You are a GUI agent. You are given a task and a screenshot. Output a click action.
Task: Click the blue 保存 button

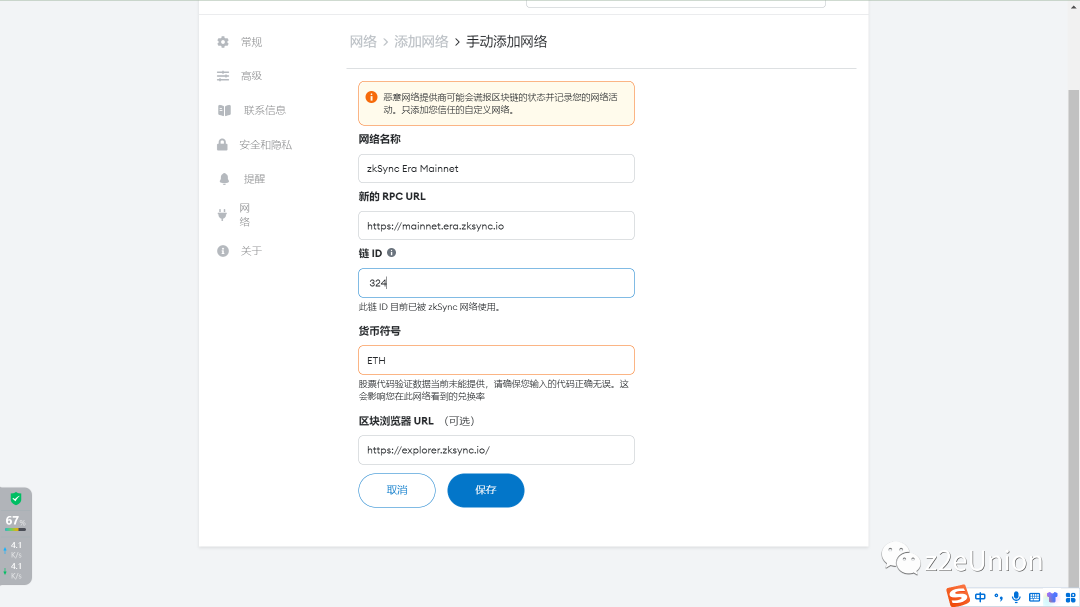(485, 490)
